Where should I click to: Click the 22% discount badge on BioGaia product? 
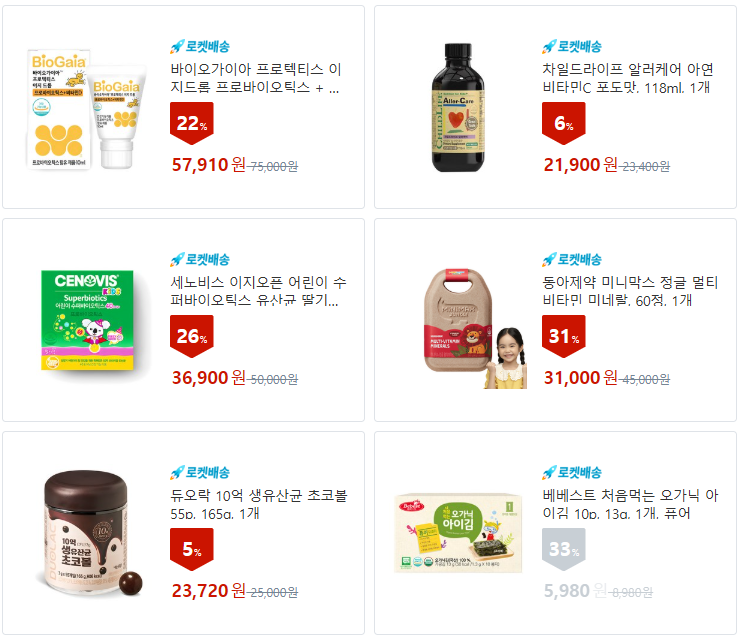[191, 123]
